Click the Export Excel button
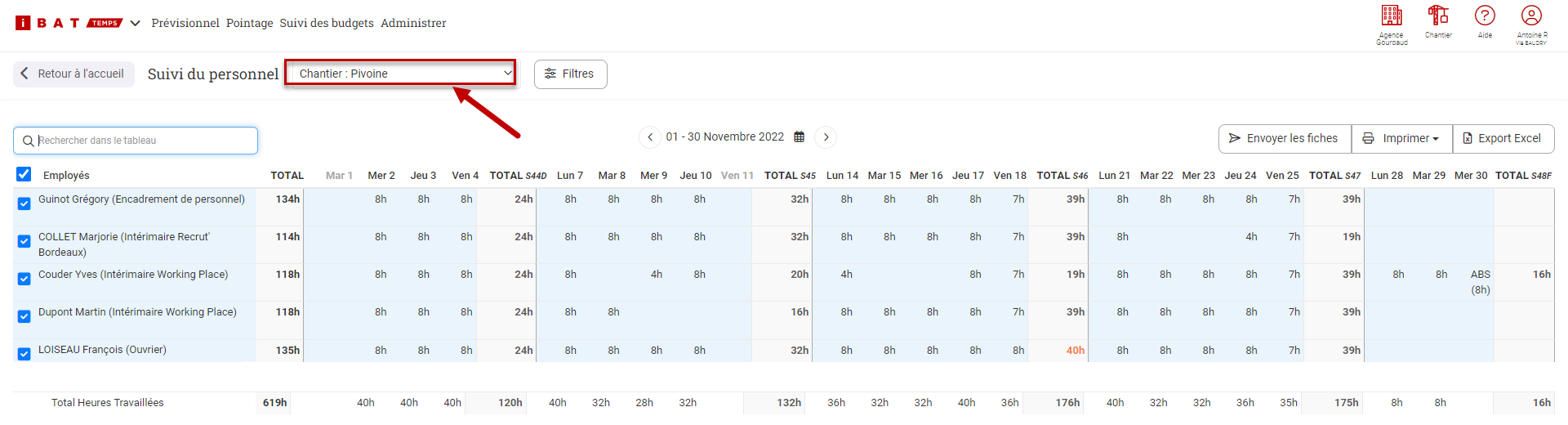Image resolution: width=1568 pixels, height=425 pixels. point(1503,139)
